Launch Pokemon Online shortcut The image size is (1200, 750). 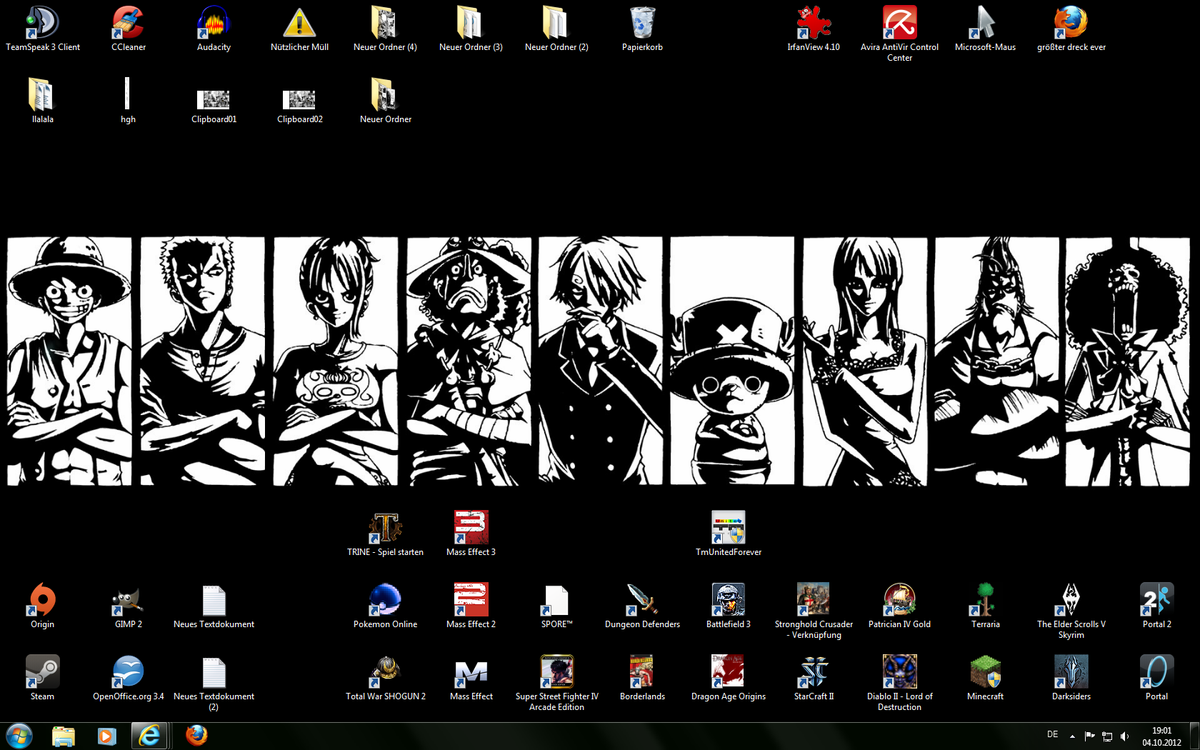pyautogui.click(x=385, y=605)
